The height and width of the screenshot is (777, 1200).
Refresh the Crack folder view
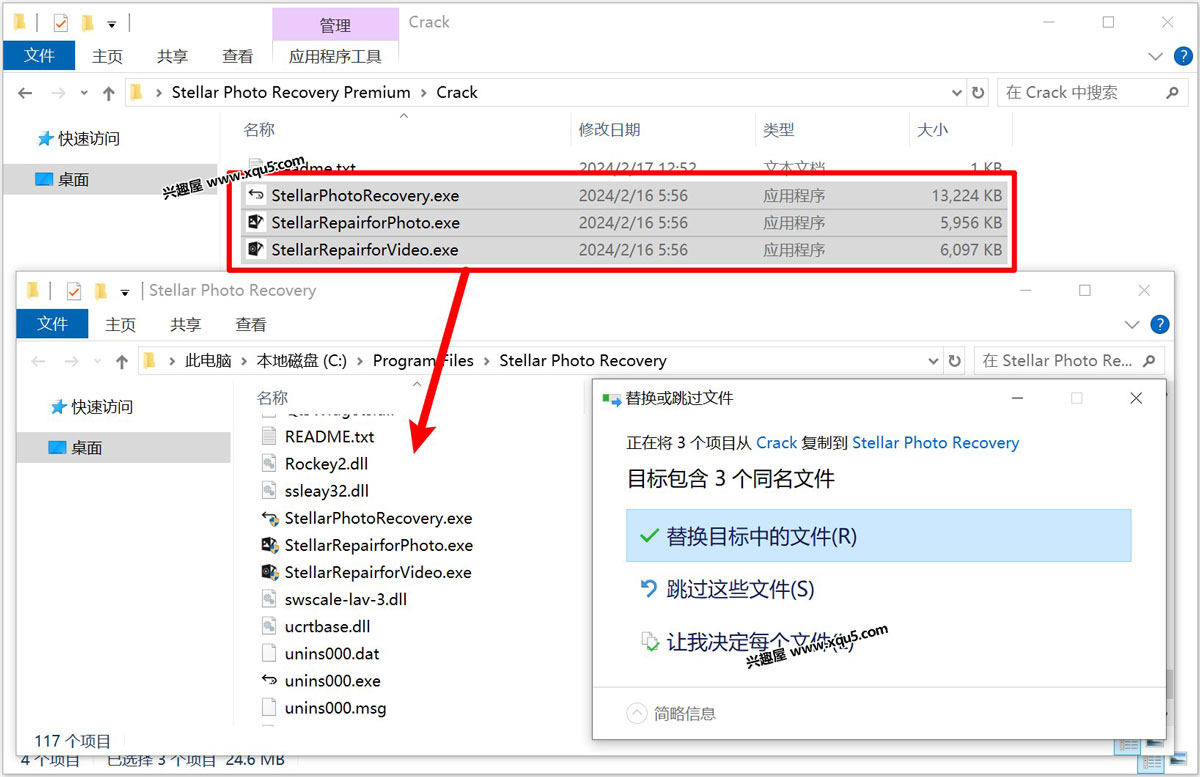(x=978, y=92)
